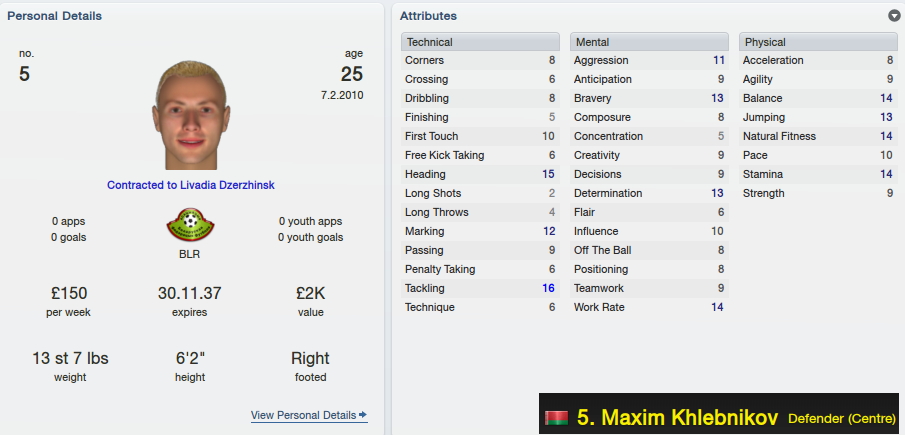Select the Technical attributes column header
The width and height of the screenshot is (905, 435).
coord(480,42)
